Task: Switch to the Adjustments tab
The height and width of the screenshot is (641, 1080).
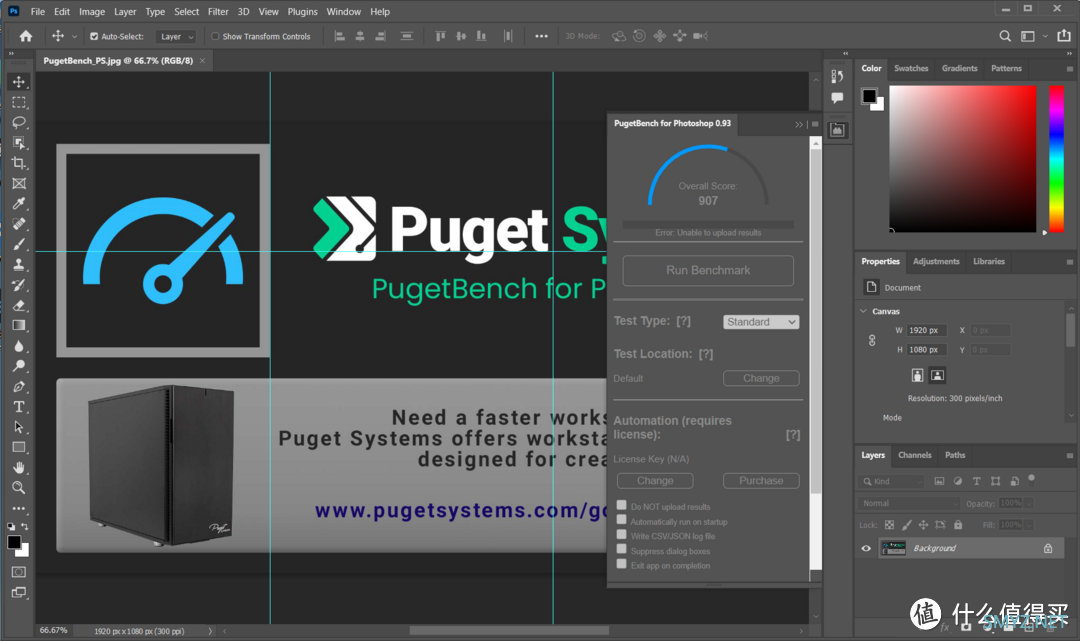Action: 936,262
